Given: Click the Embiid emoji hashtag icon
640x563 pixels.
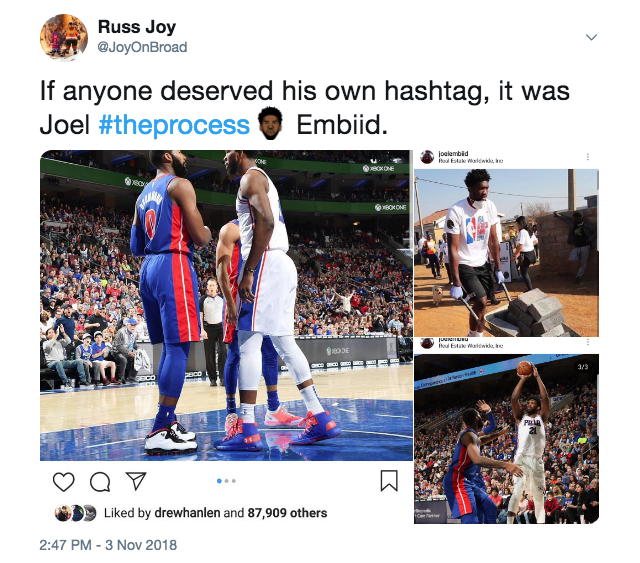Looking at the screenshot, I should click(x=270, y=123).
